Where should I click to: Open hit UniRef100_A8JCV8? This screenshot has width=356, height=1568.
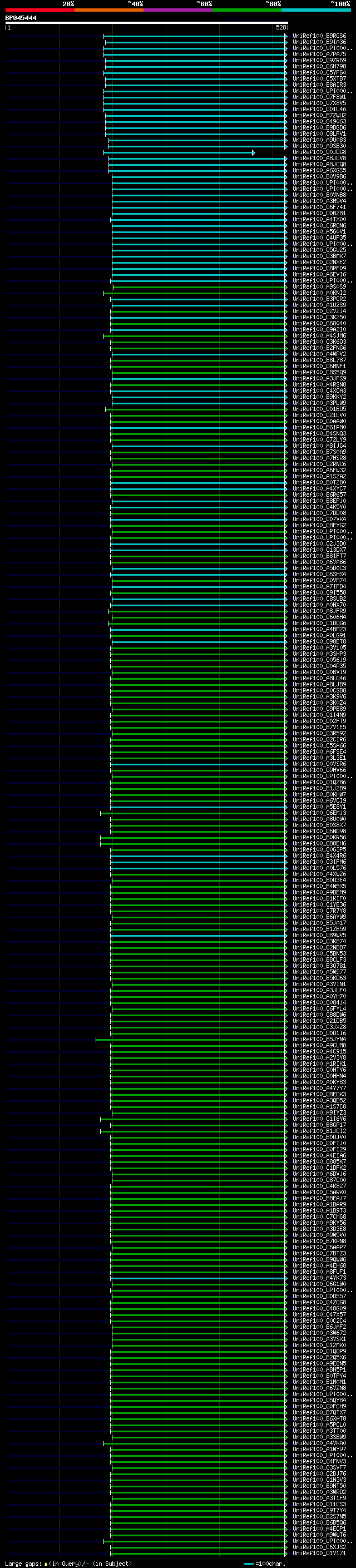click(x=319, y=159)
